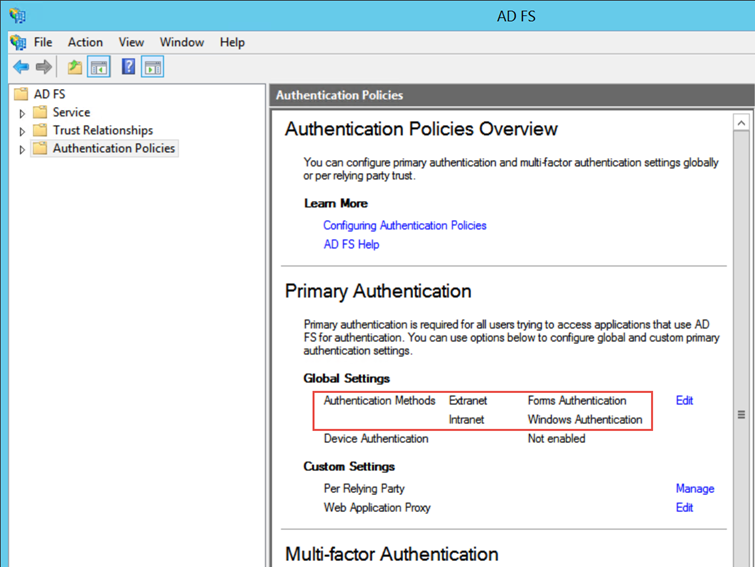Click the AD FS icon beside File menu
This screenshot has height=567, width=755.
[x=18, y=42]
